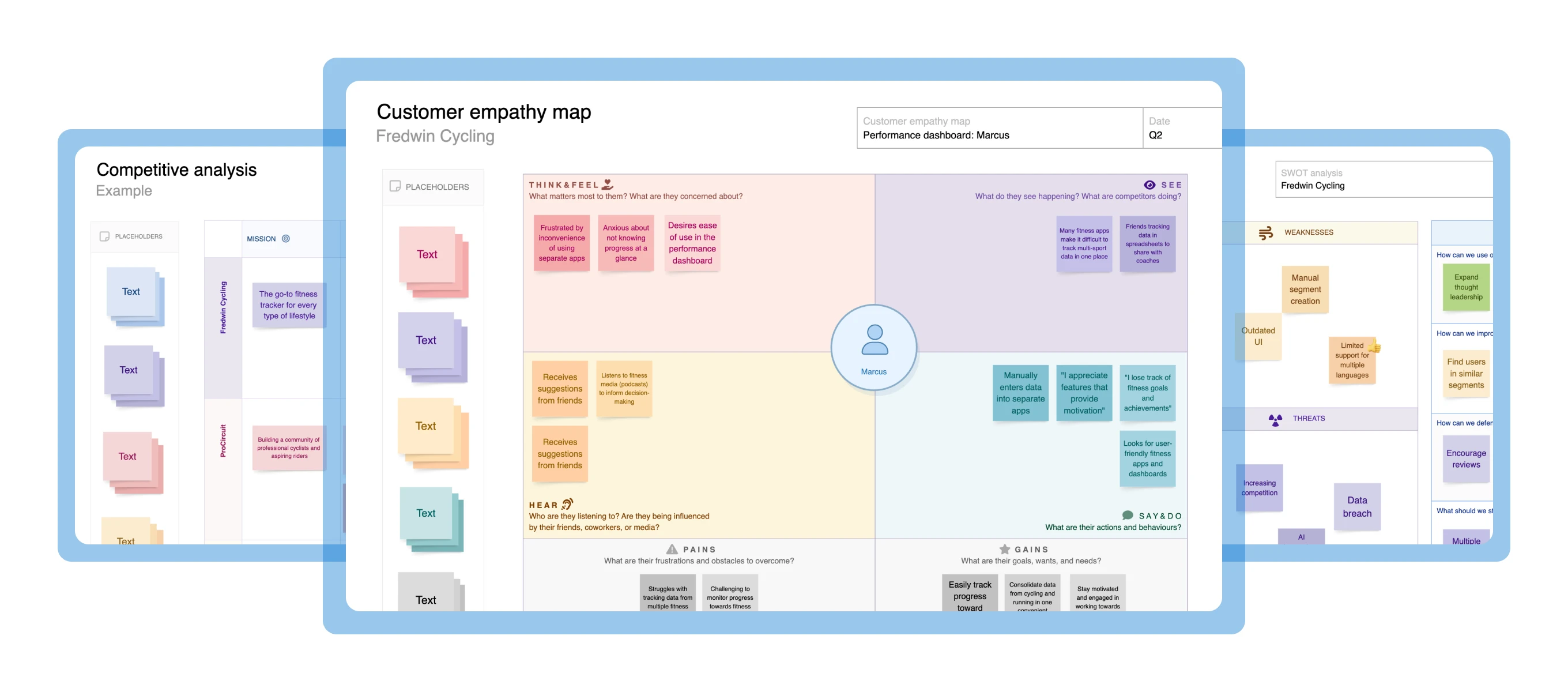Screen dimensions: 1568x692
Task: Select the teal Text placeholder sticky note
Action: (426, 513)
